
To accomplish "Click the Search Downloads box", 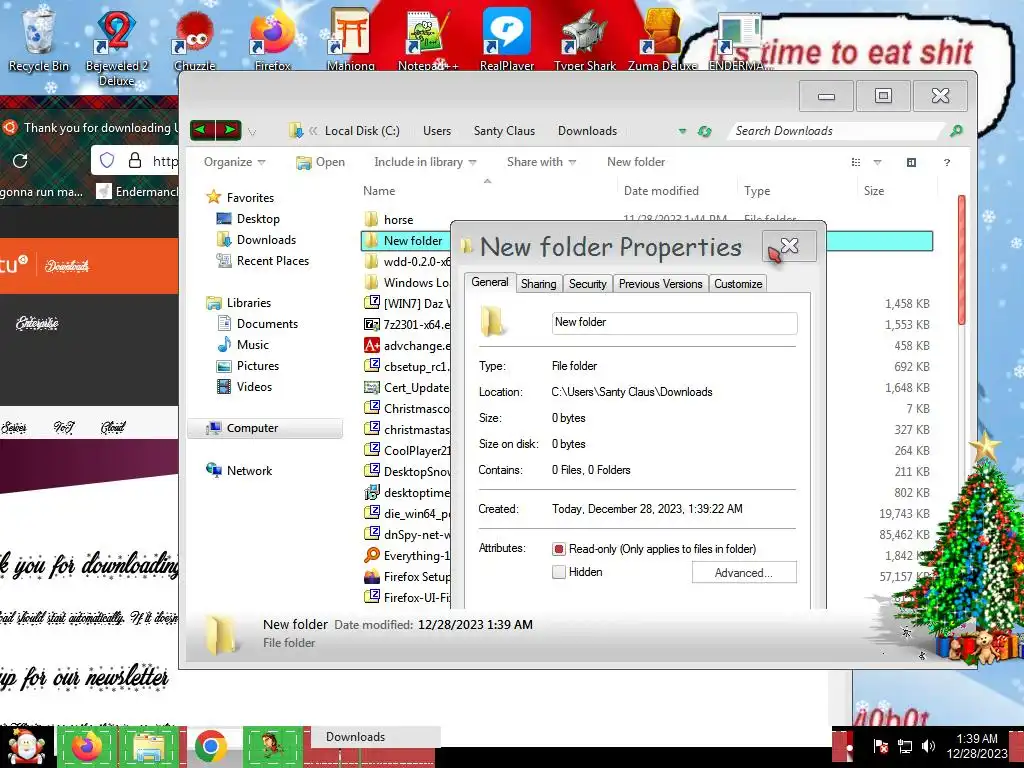I will 837,131.
